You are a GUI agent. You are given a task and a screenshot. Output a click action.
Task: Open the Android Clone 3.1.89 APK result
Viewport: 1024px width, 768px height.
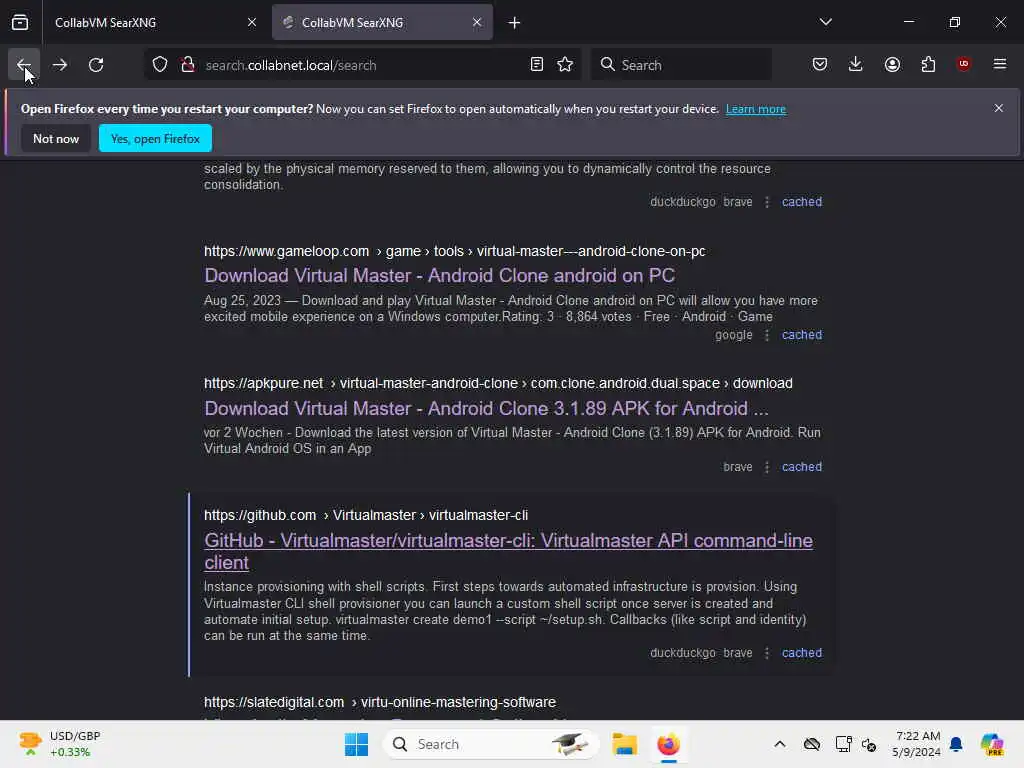[487, 409]
